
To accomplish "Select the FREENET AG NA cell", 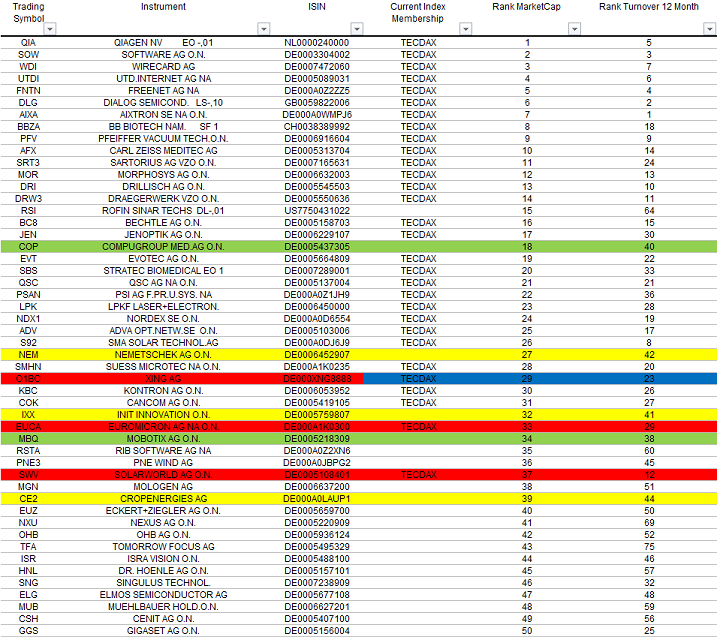I will click(163, 91).
